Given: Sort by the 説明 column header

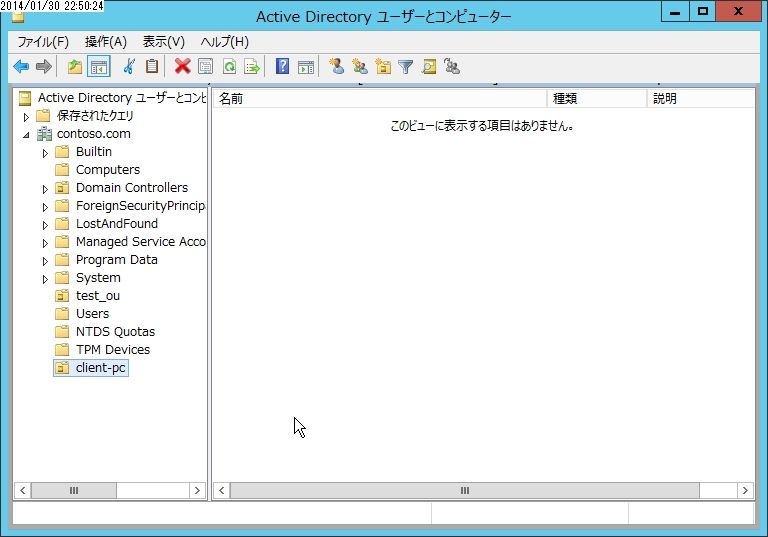Looking at the screenshot, I should pos(701,98).
